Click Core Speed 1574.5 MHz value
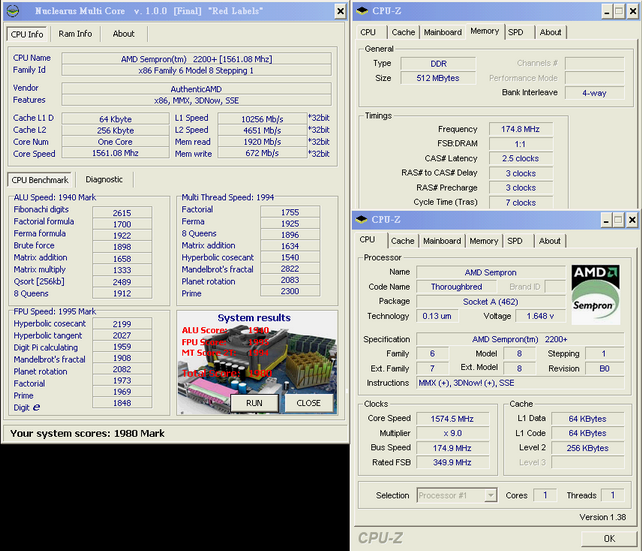This screenshot has width=642, height=551. (452, 419)
